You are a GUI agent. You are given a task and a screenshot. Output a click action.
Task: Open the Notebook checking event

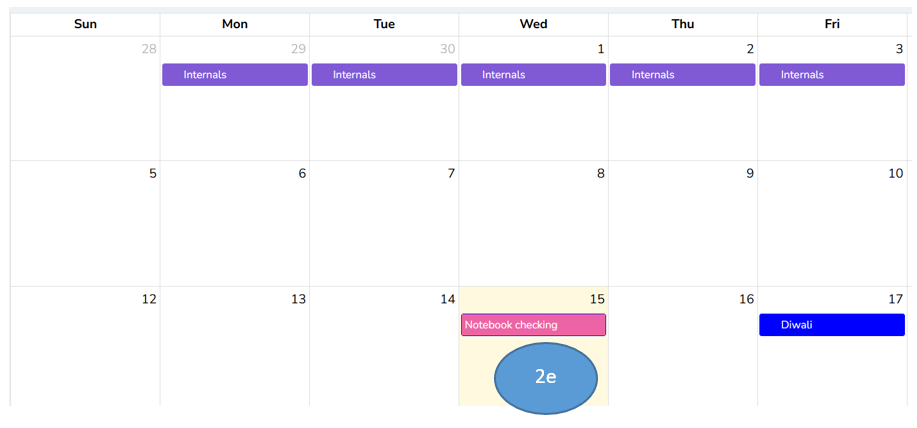[x=533, y=325]
